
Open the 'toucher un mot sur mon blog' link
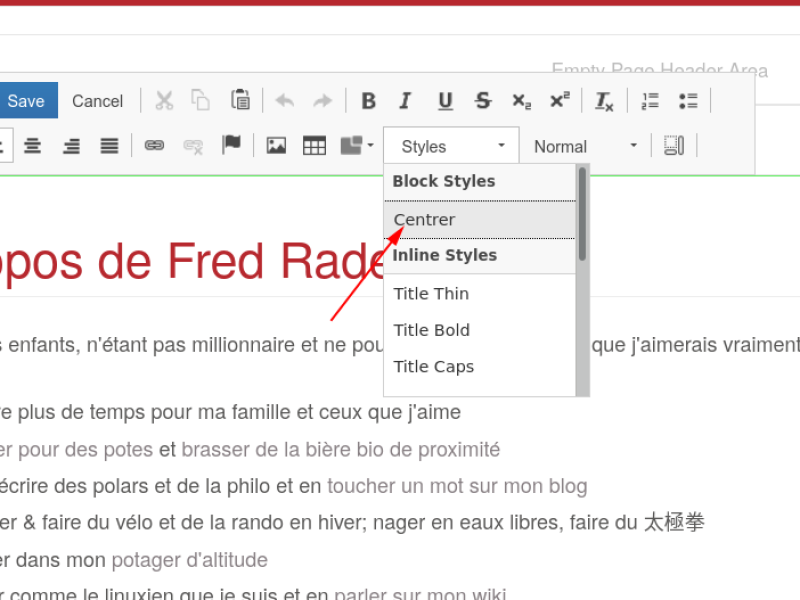pos(457,486)
